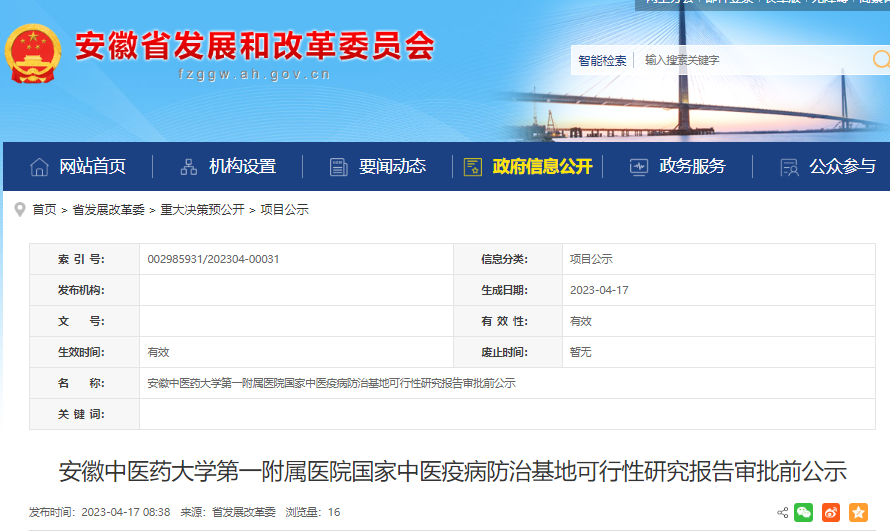Click the 项目公示 breadcrumb link

[x=284, y=210]
